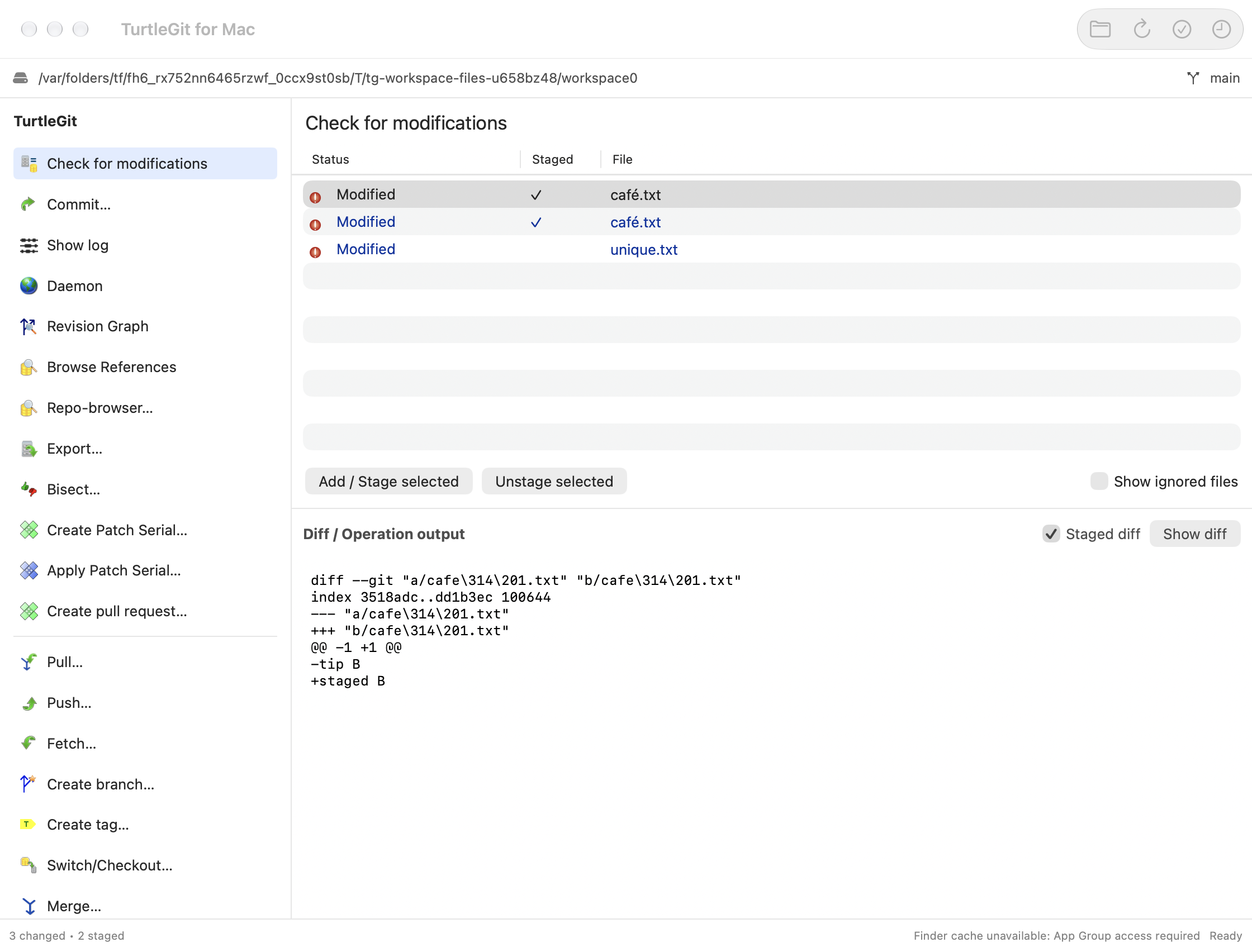Click Unstage selected button

[x=554, y=481]
